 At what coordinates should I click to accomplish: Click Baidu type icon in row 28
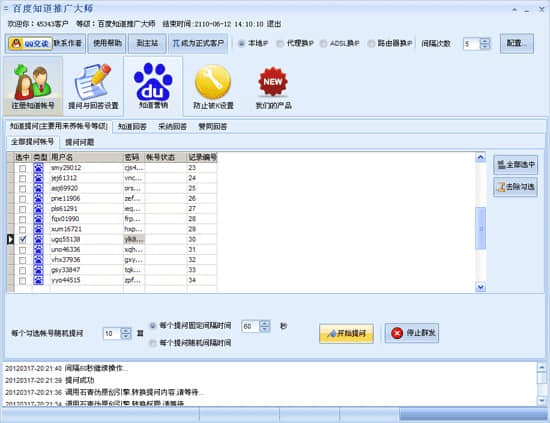tap(38, 219)
